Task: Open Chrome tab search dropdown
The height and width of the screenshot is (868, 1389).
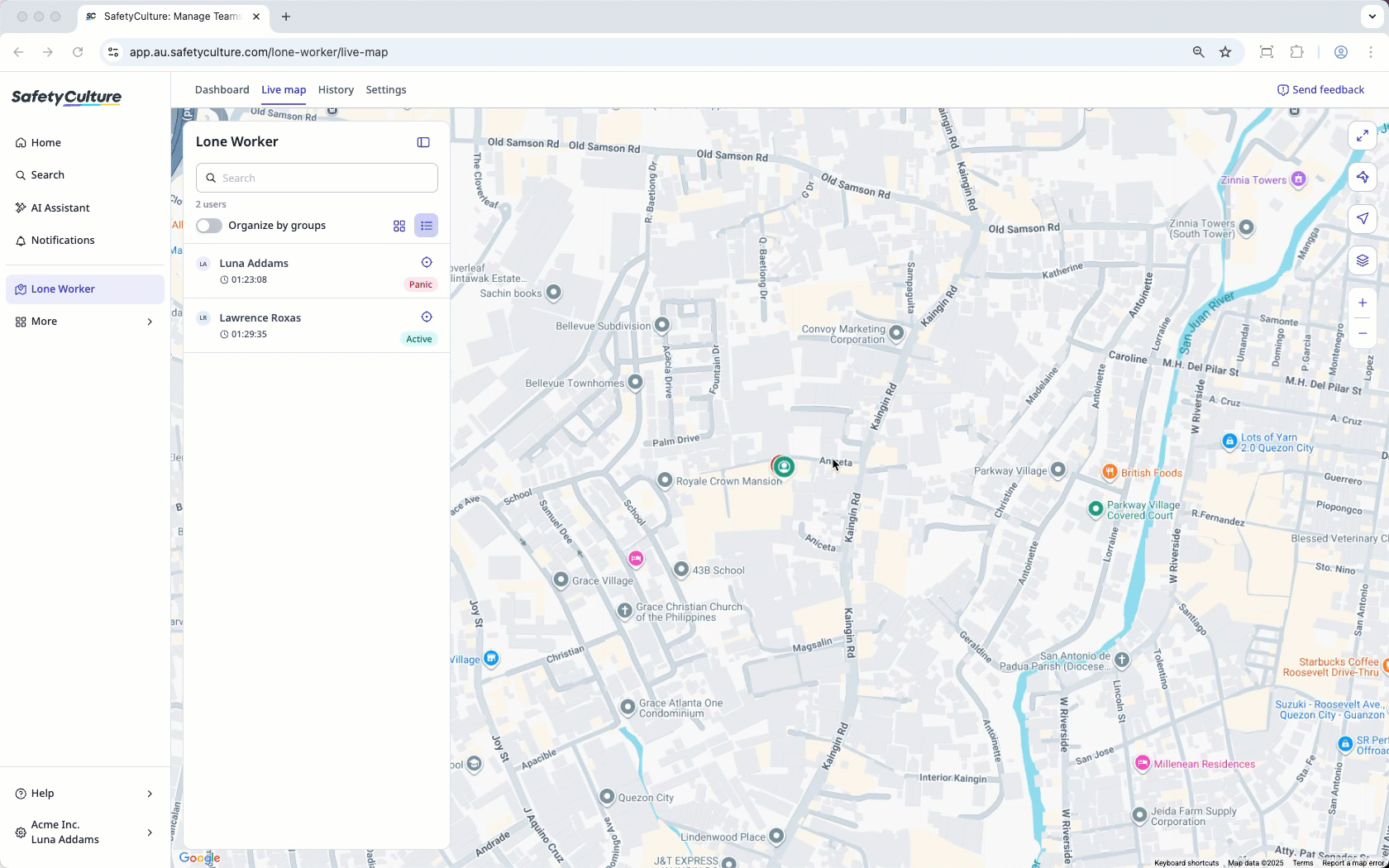Action: coord(1372,17)
